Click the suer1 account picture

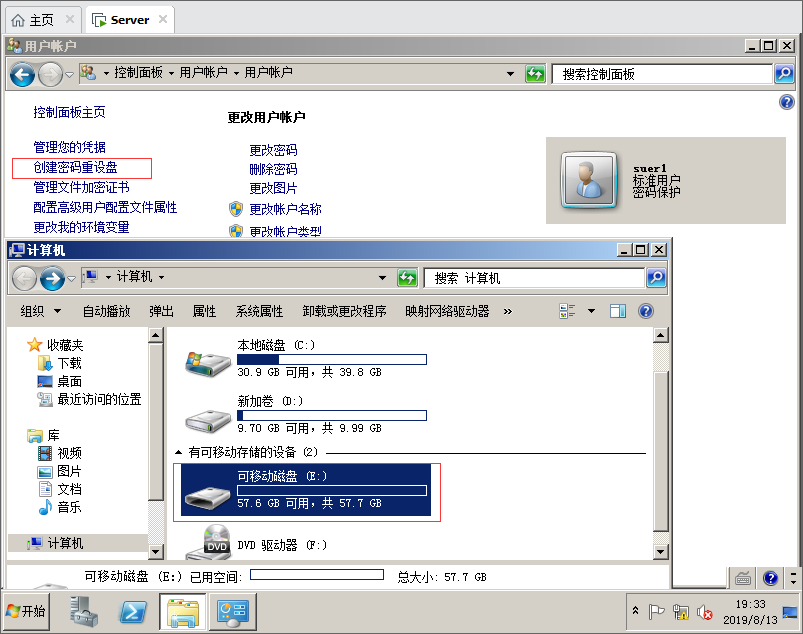585,178
